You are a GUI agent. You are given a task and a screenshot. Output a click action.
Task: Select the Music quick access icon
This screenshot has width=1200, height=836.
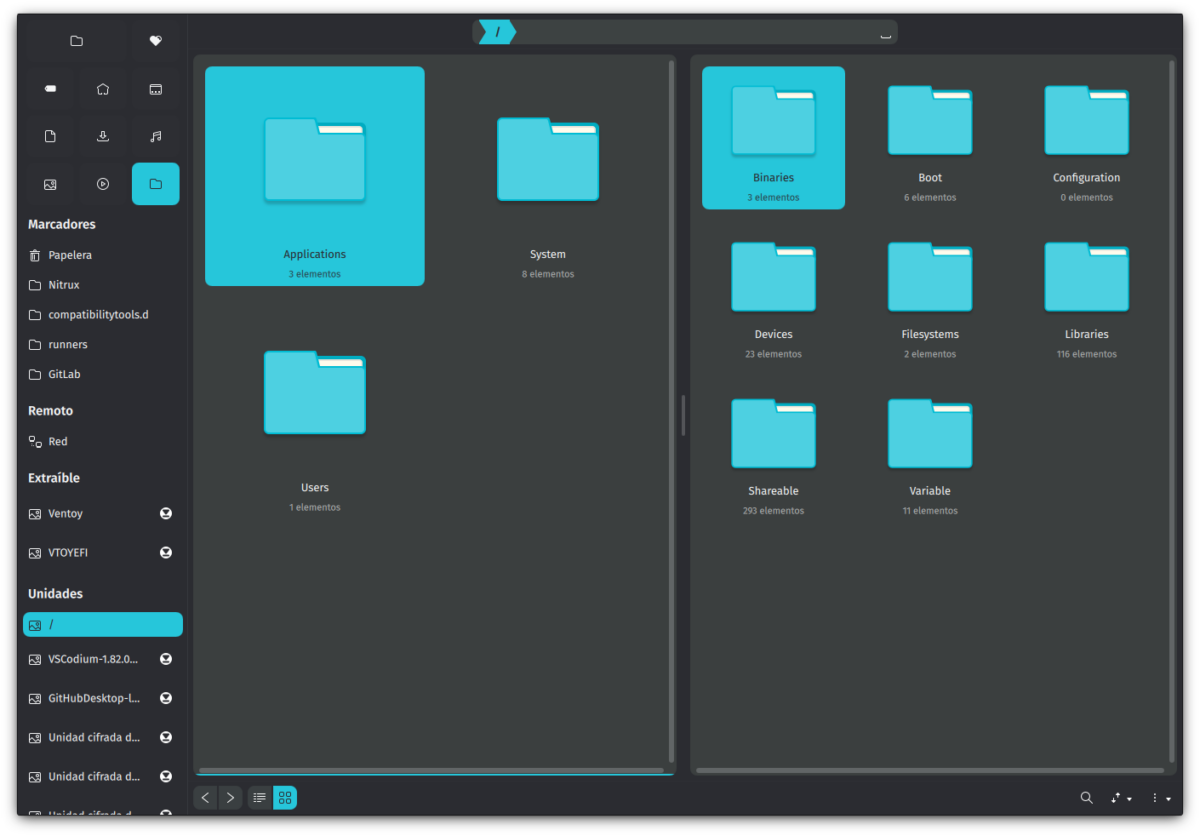click(155, 136)
